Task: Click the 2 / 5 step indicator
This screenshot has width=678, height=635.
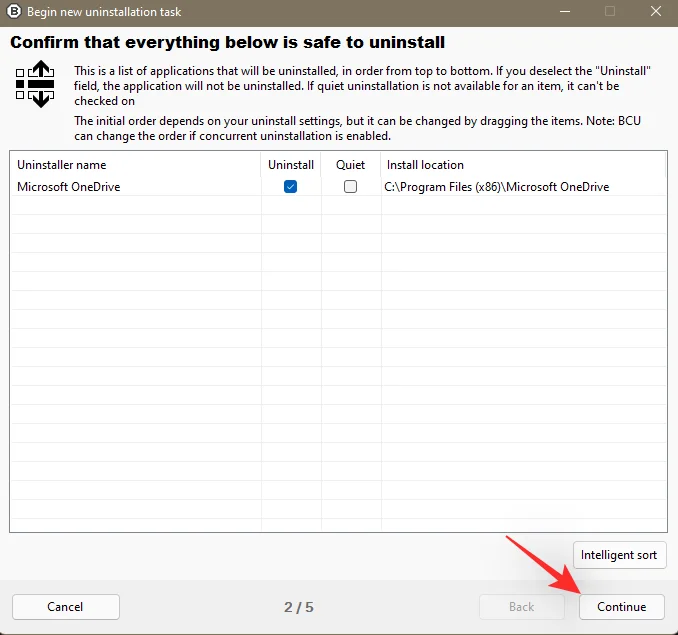Action: (299, 607)
